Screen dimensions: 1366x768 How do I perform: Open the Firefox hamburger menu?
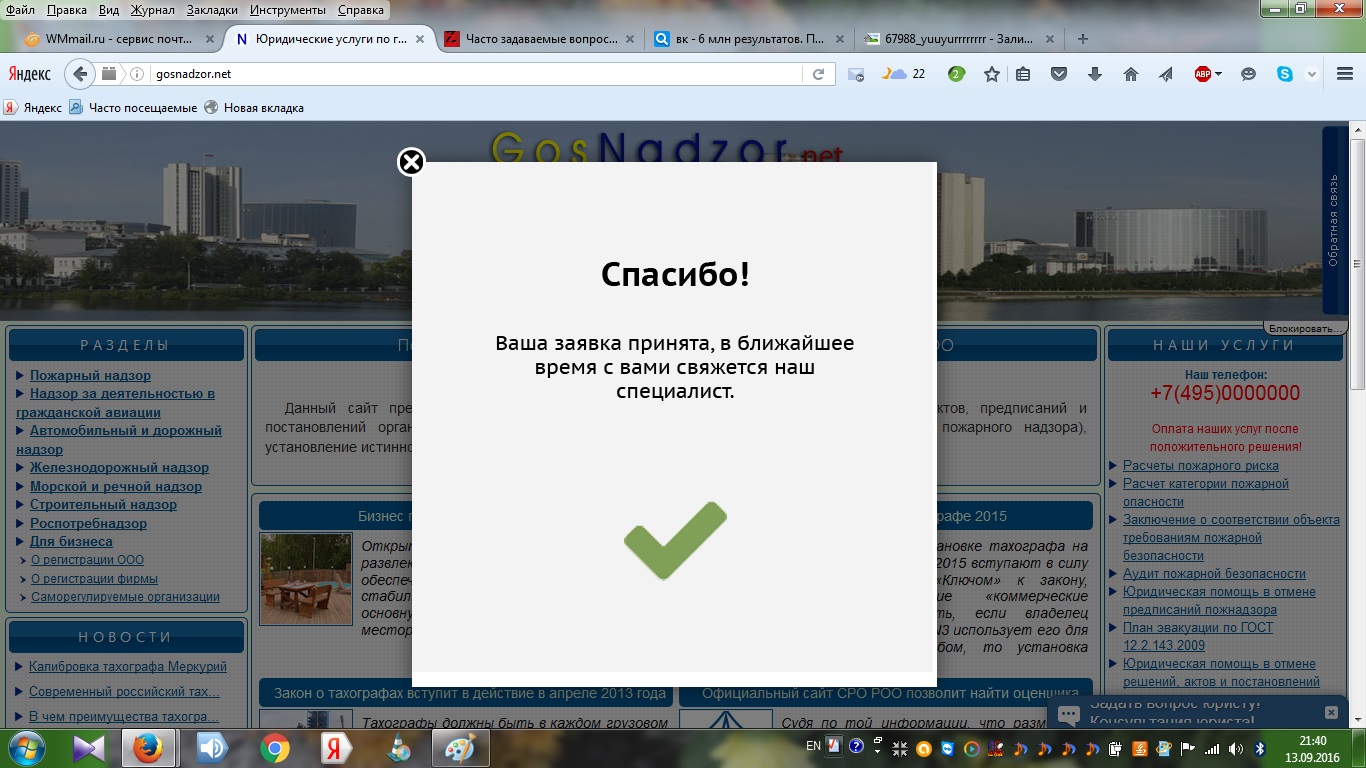(1344, 74)
